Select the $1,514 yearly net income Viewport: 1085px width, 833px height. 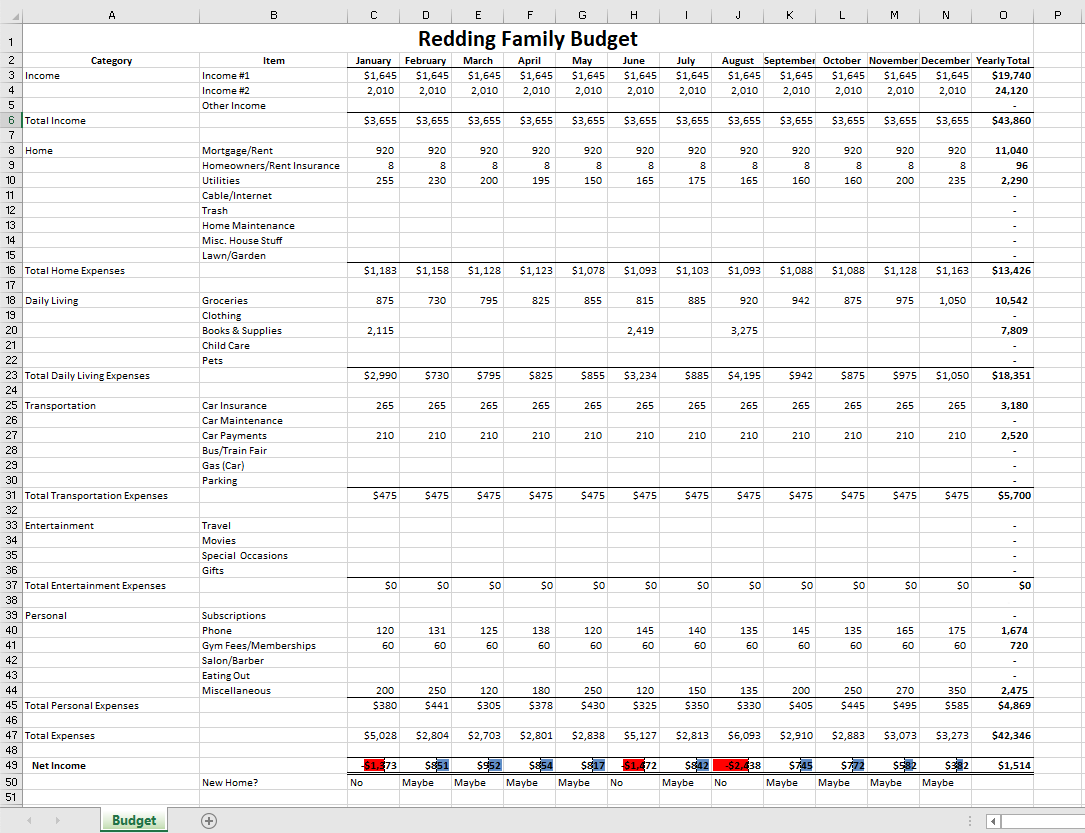[1003, 766]
